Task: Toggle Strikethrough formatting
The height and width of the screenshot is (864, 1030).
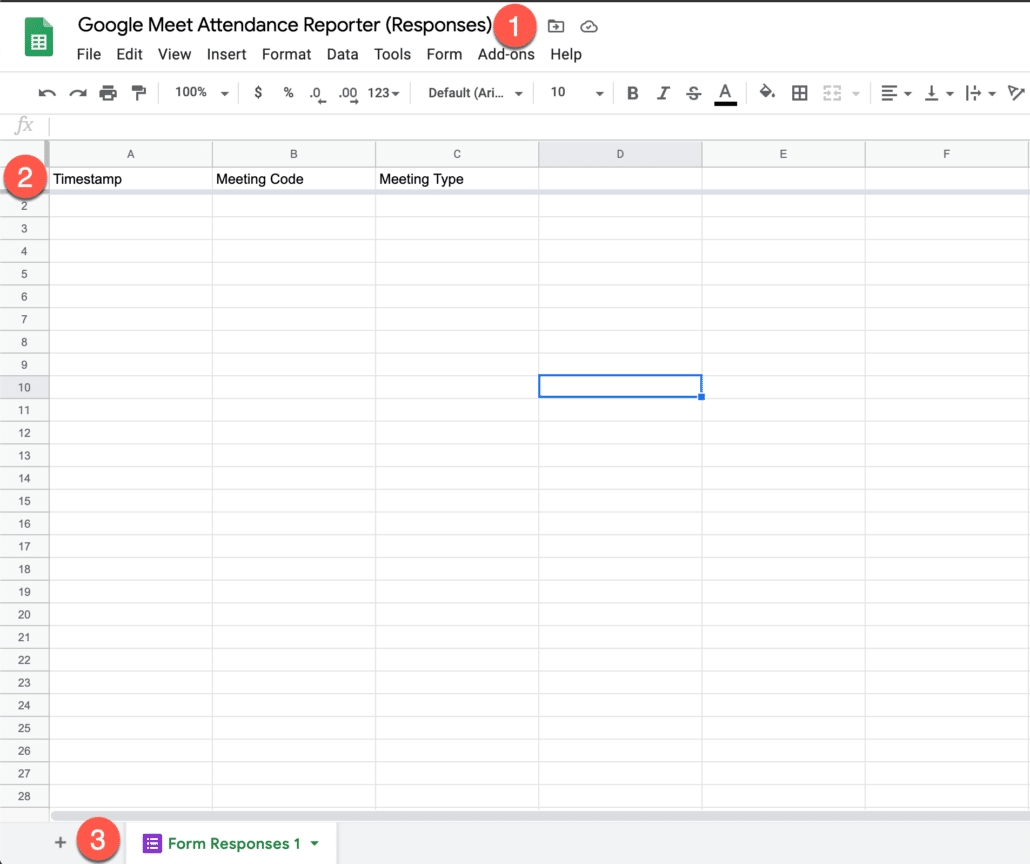Action: click(693, 93)
